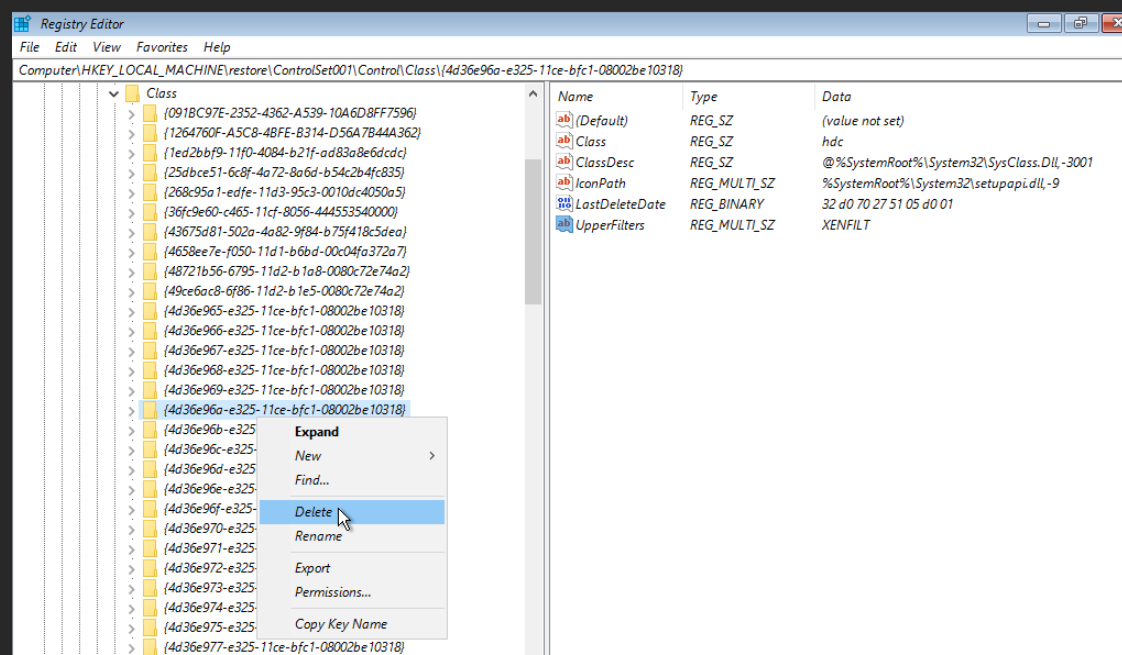The width and height of the screenshot is (1122, 655).
Task: Click the Class folder icon in tree
Action: (132, 93)
